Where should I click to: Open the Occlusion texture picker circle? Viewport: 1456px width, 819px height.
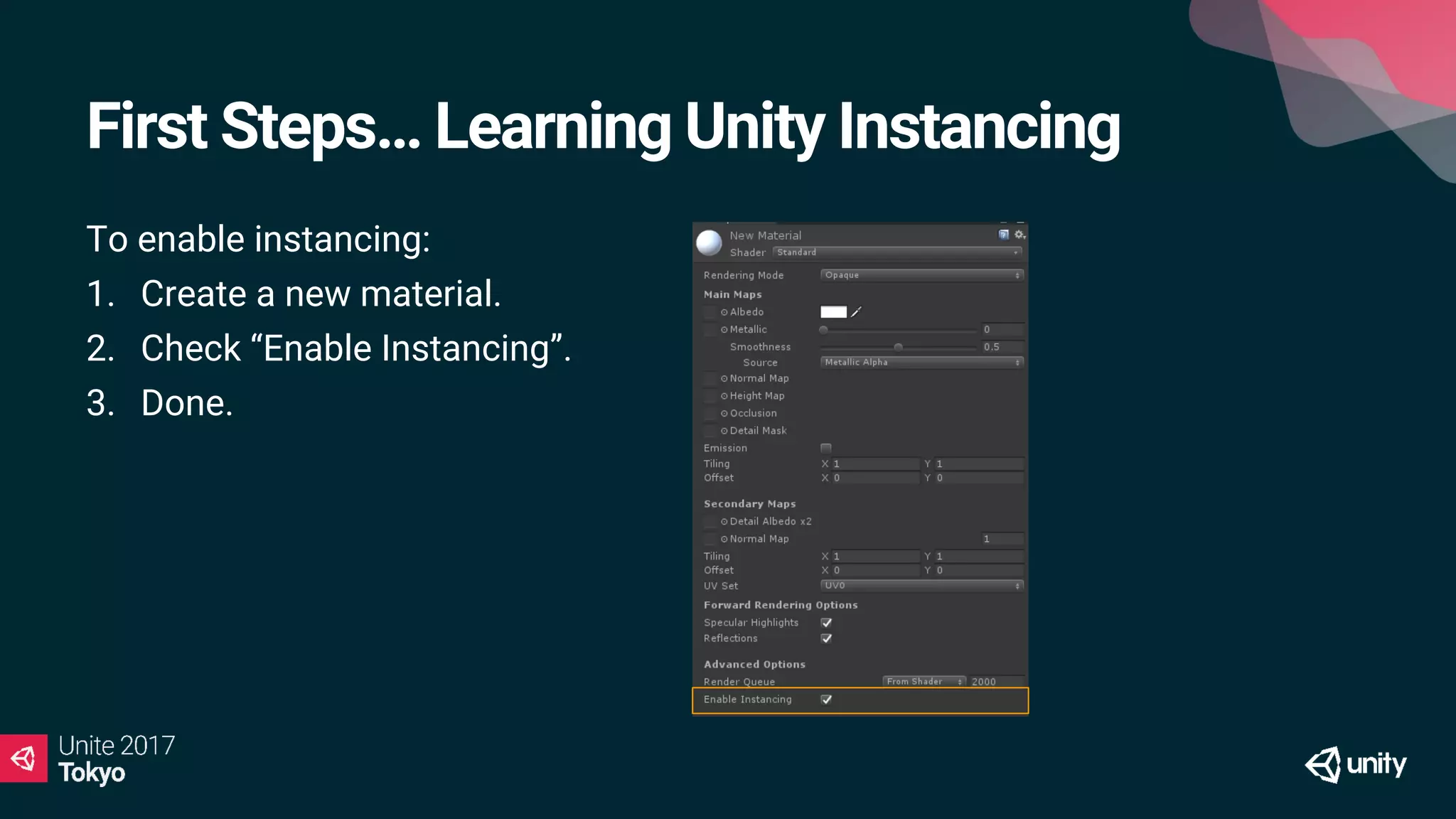coord(724,414)
